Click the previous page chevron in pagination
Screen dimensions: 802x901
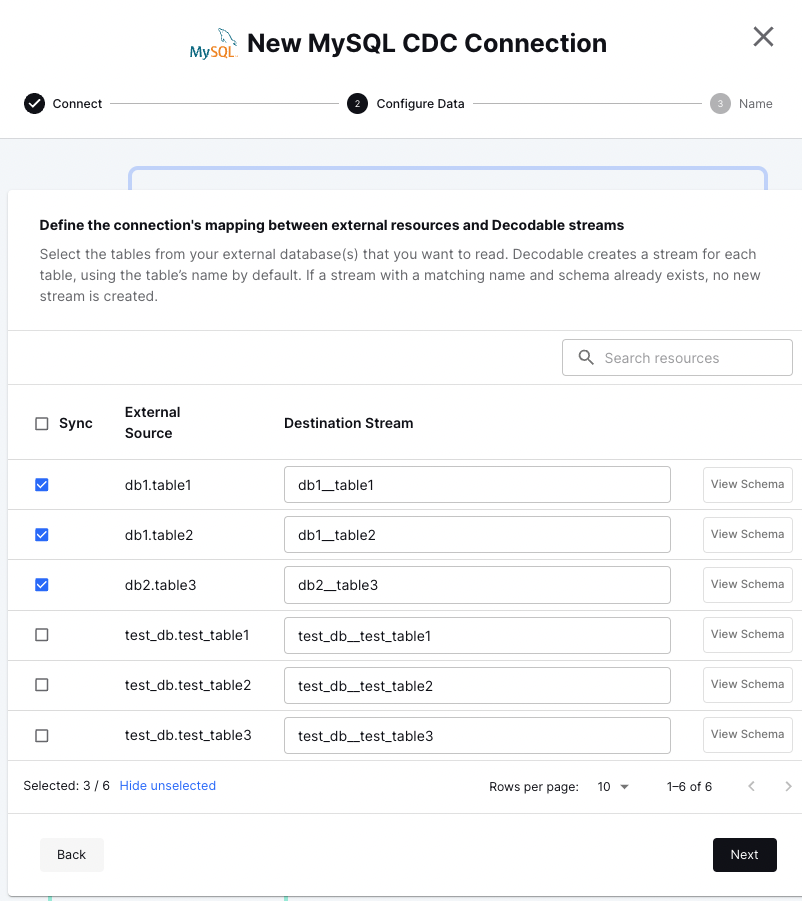tap(751, 787)
